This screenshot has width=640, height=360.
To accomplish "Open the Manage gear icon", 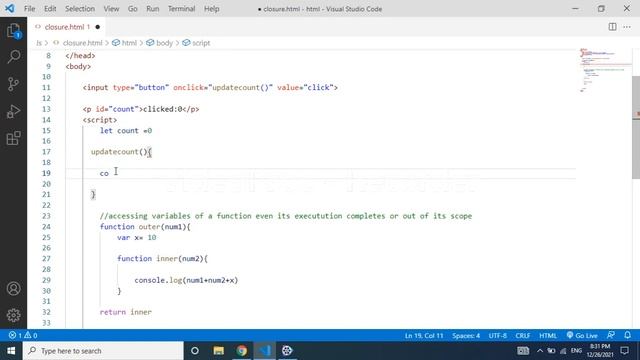I will (13, 315).
